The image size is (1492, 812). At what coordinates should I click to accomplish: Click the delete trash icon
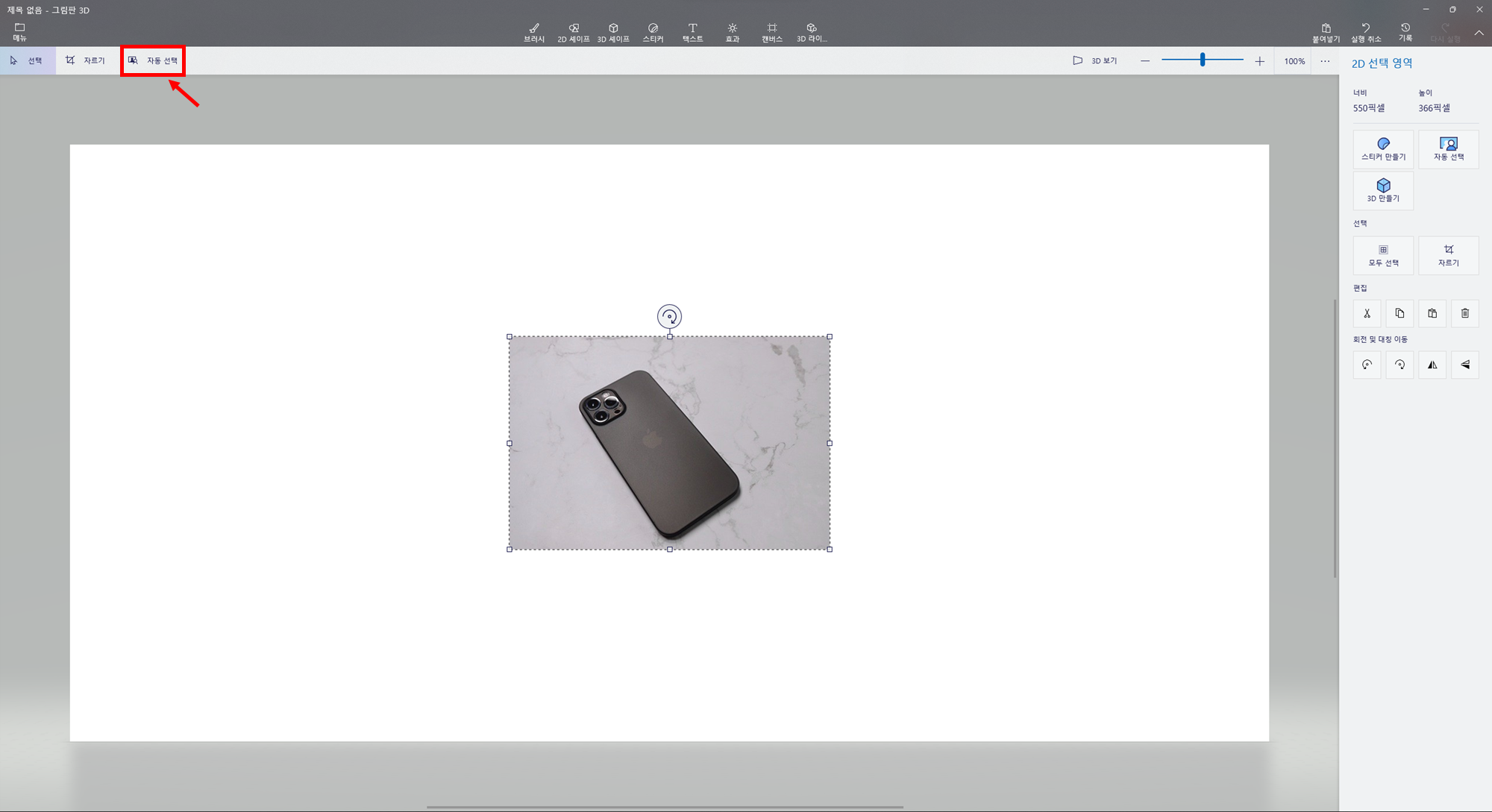pyautogui.click(x=1464, y=313)
